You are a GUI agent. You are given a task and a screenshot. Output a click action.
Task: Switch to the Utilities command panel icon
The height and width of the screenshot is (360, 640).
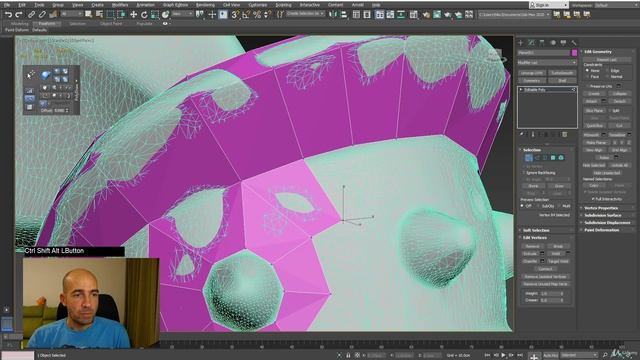[x=574, y=42]
